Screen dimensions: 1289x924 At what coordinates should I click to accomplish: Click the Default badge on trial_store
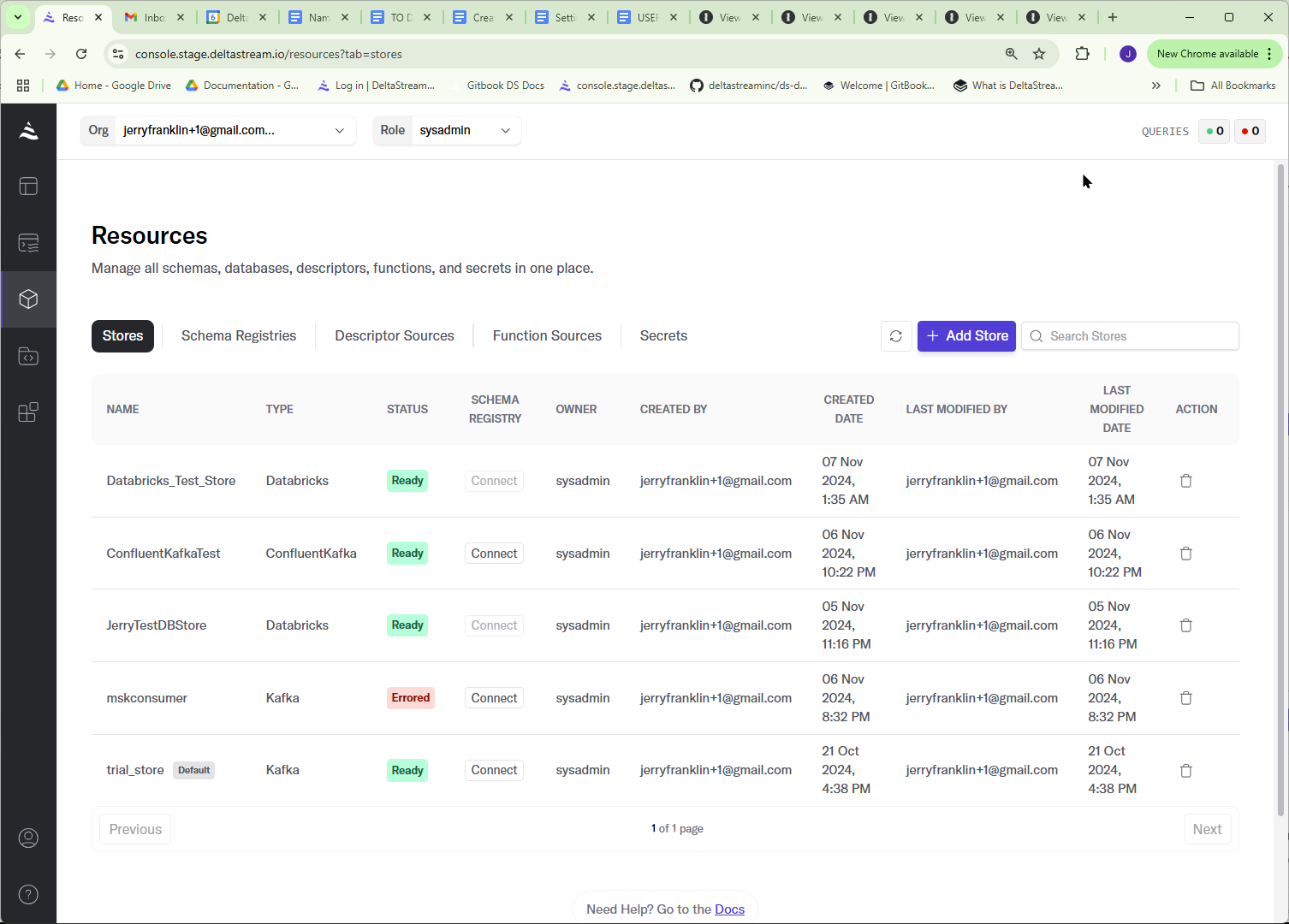pyautogui.click(x=194, y=770)
